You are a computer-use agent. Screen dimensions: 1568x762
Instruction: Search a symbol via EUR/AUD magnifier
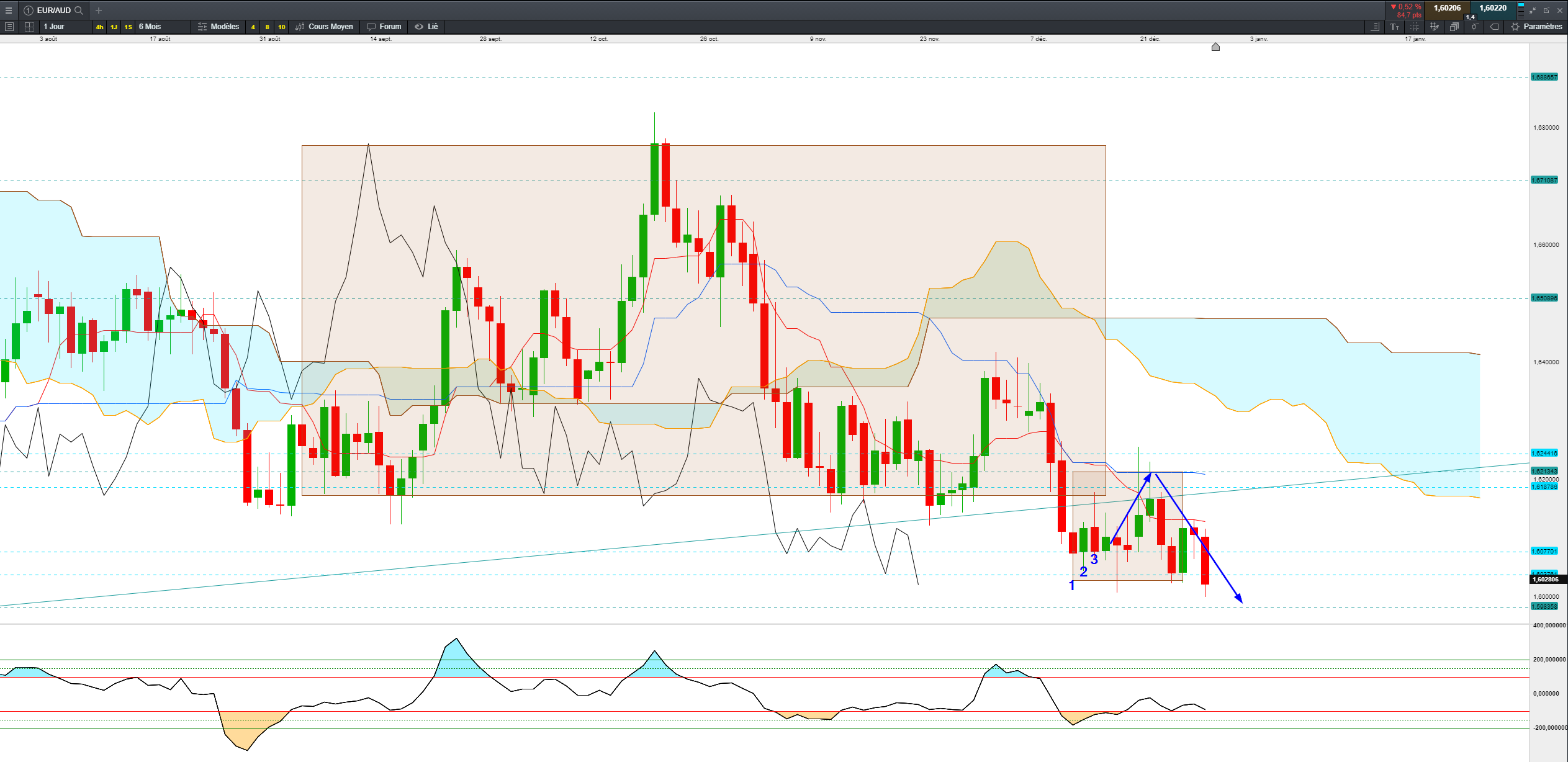coord(79,10)
